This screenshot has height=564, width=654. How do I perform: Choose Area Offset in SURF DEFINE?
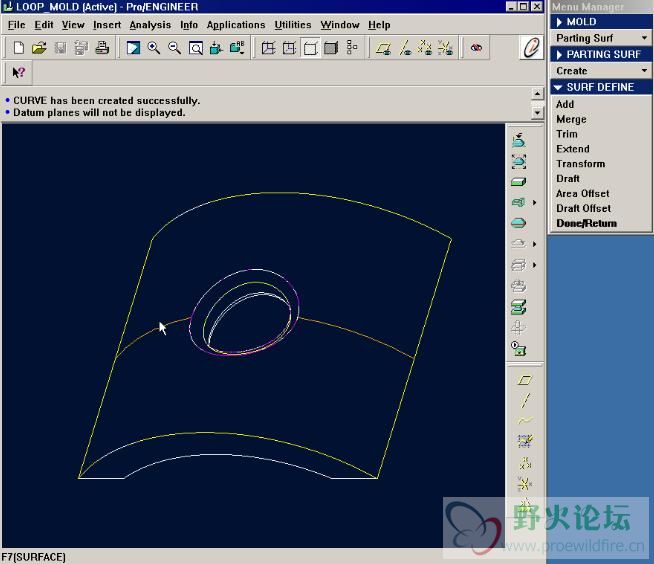(583, 194)
